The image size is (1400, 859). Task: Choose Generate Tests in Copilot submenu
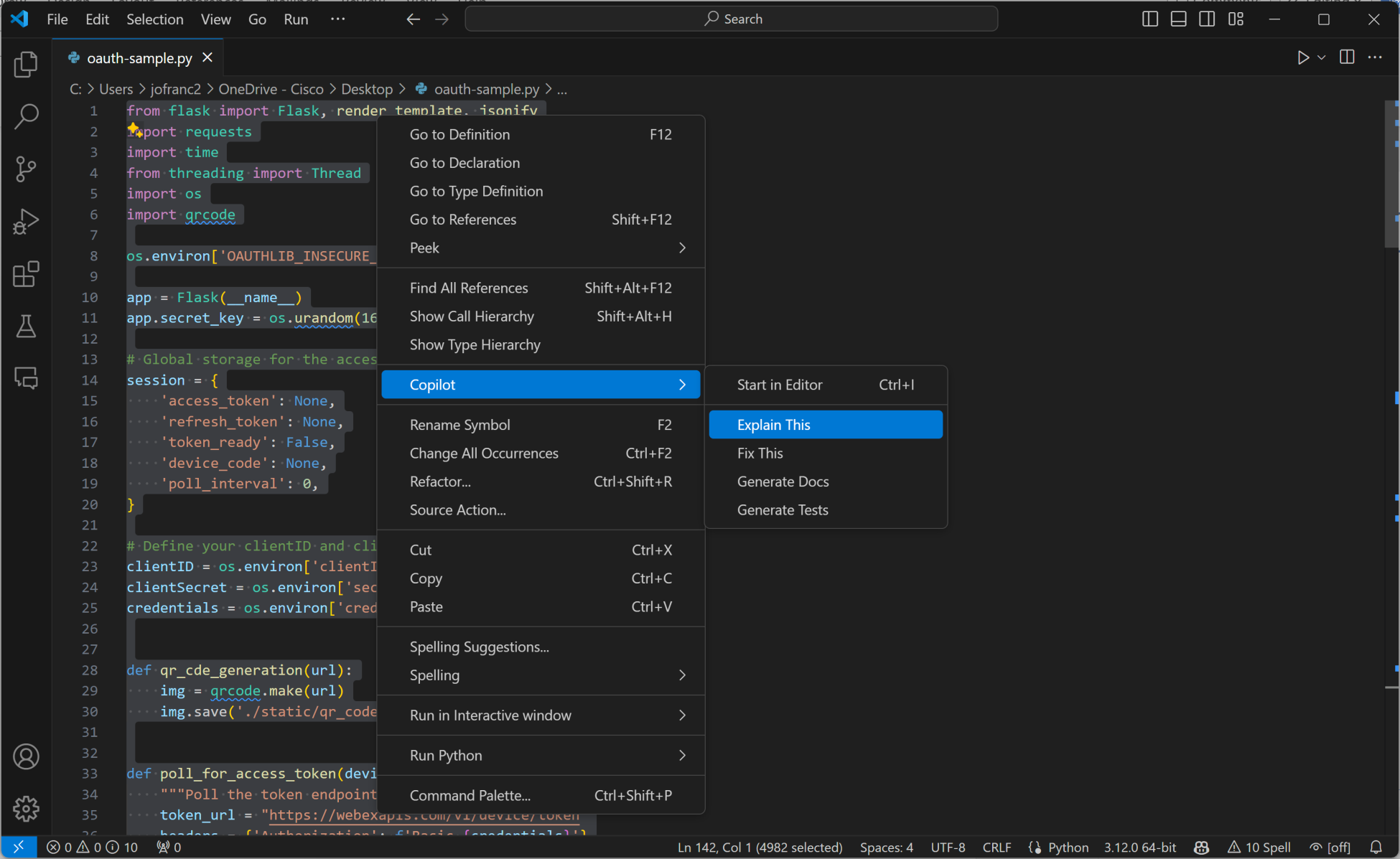point(826,510)
